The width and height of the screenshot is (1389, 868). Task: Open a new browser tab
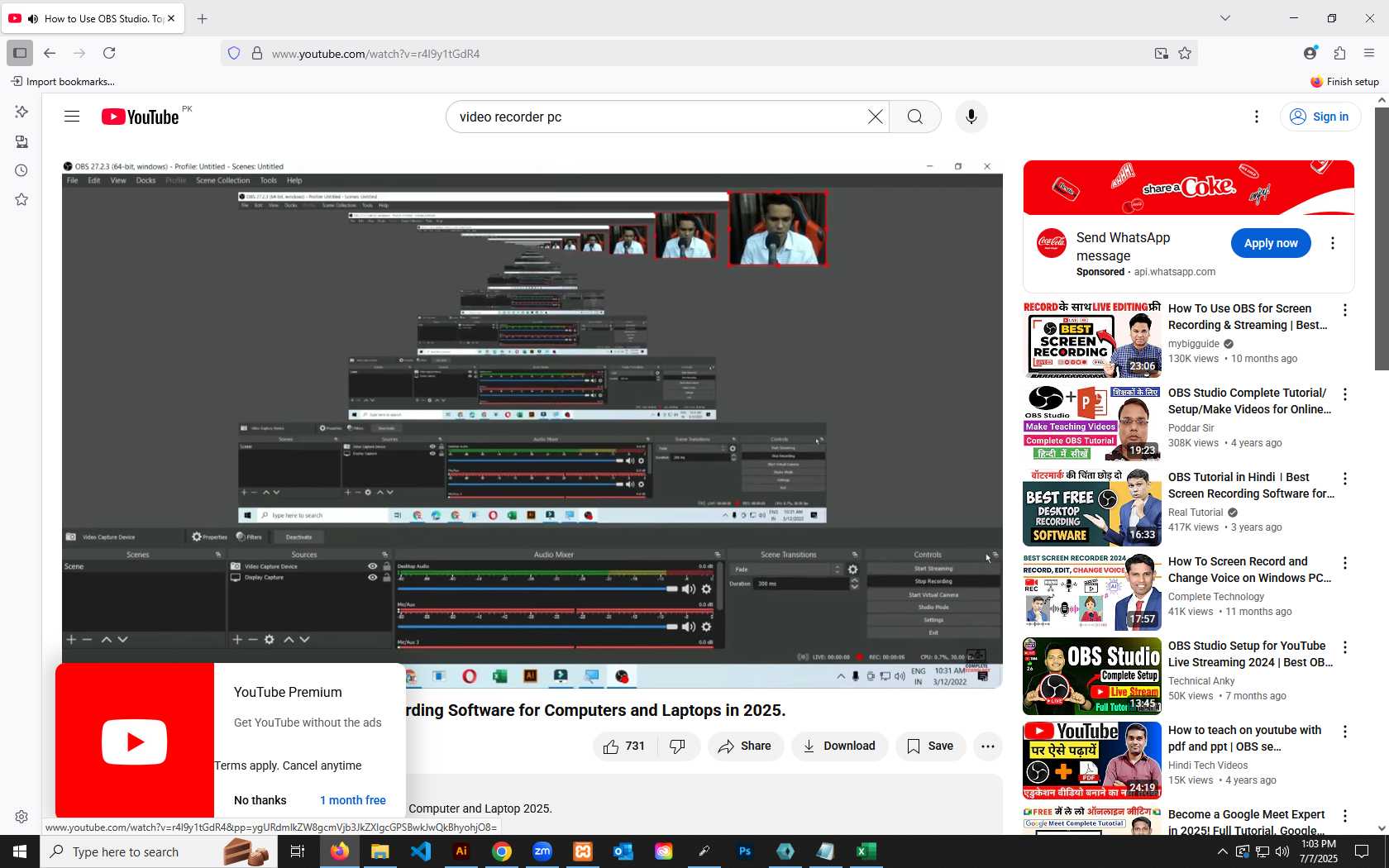(x=203, y=18)
